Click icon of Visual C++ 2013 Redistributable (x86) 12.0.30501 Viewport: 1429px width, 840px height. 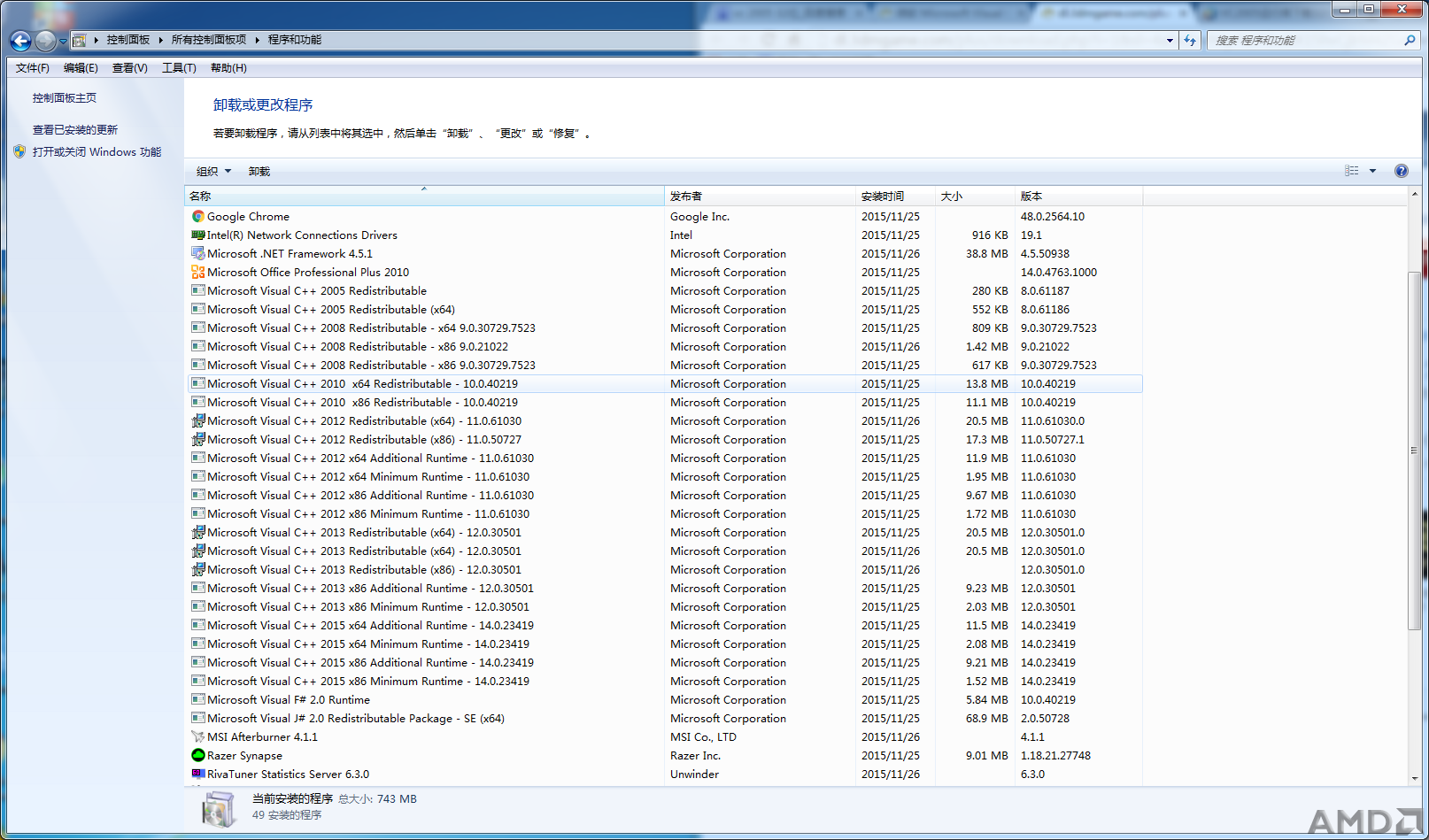198,569
